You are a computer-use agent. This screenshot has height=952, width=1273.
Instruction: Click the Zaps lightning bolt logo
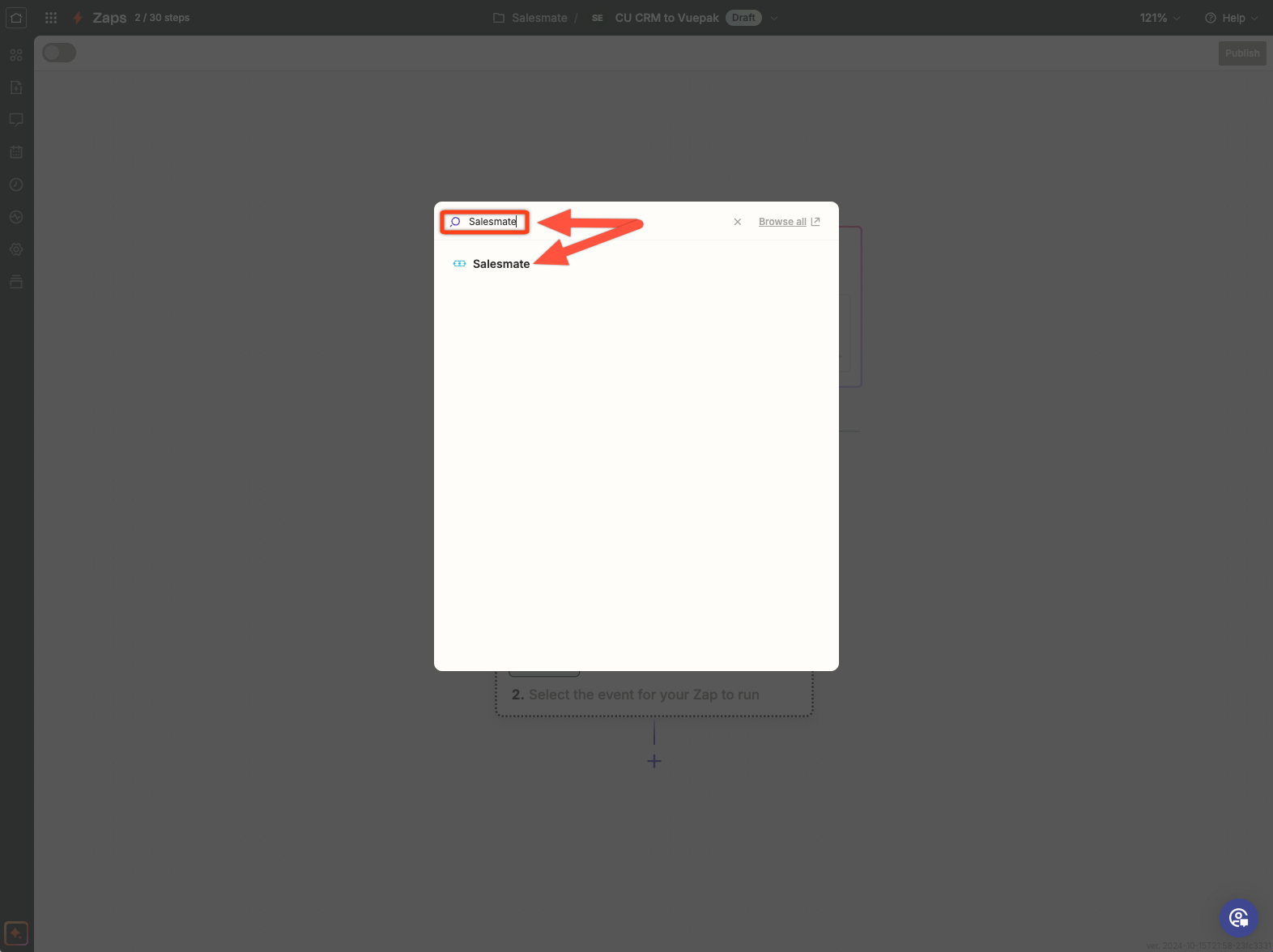(78, 18)
